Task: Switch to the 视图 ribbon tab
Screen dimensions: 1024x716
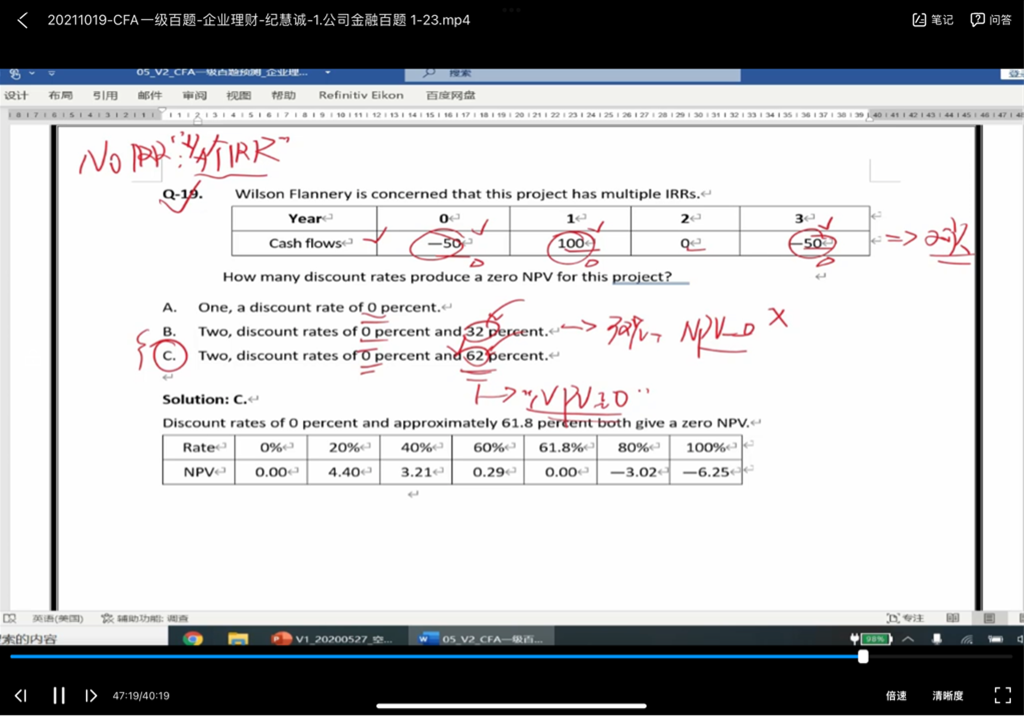Action: [x=238, y=95]
